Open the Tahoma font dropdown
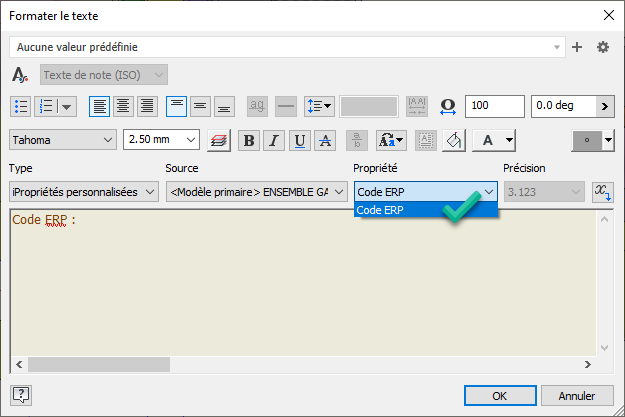Viewport: 625px width, 417px height. coord(64,141)
